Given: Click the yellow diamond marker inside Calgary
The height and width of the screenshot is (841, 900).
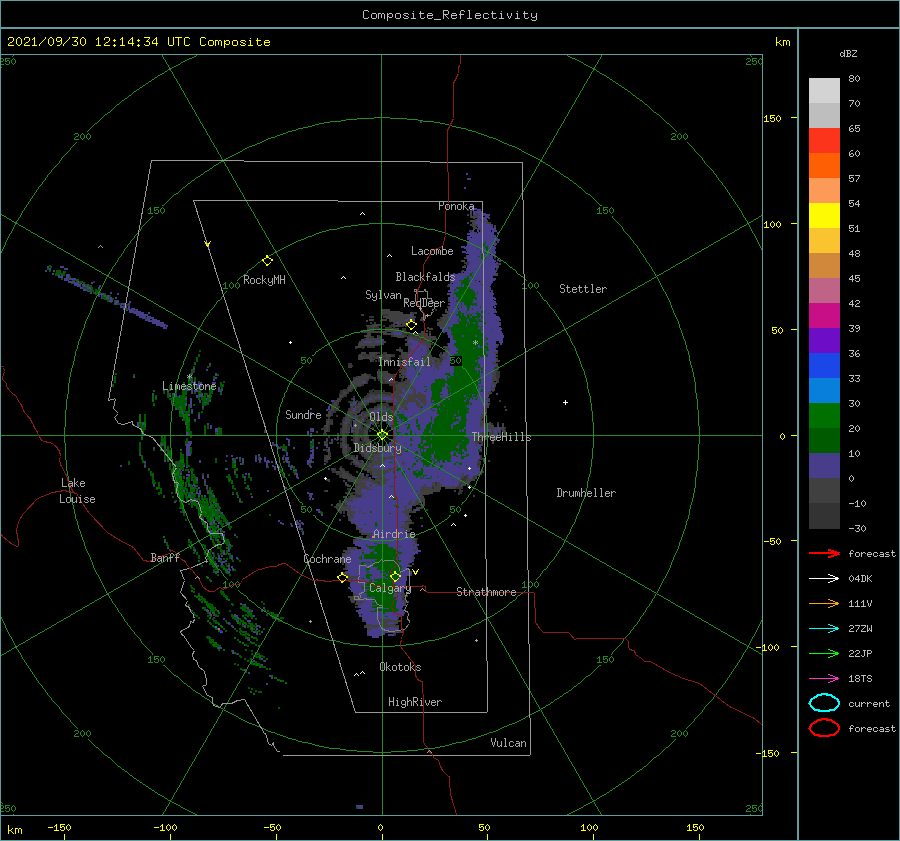Looking at the screenshot, I should tap(395, 576).
